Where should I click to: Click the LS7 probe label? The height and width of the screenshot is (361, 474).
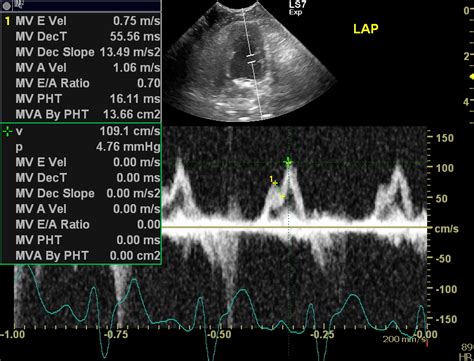(x=297, y=4)
